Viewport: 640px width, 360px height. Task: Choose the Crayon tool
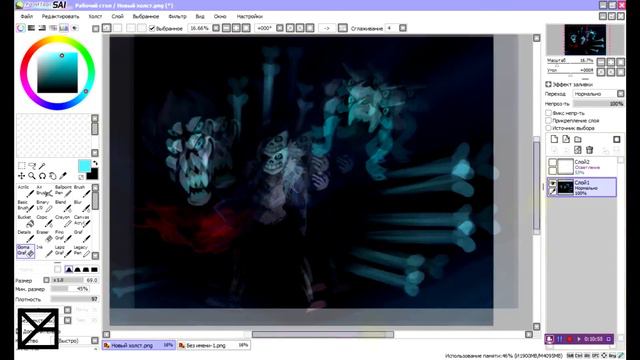tap(63, 221)
